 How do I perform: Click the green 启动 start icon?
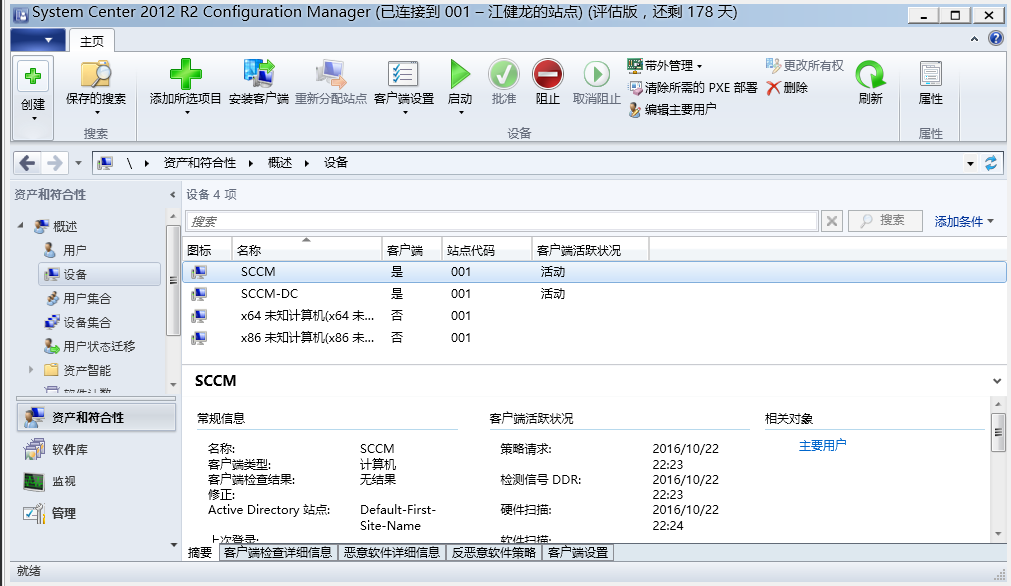pos(460,74)
